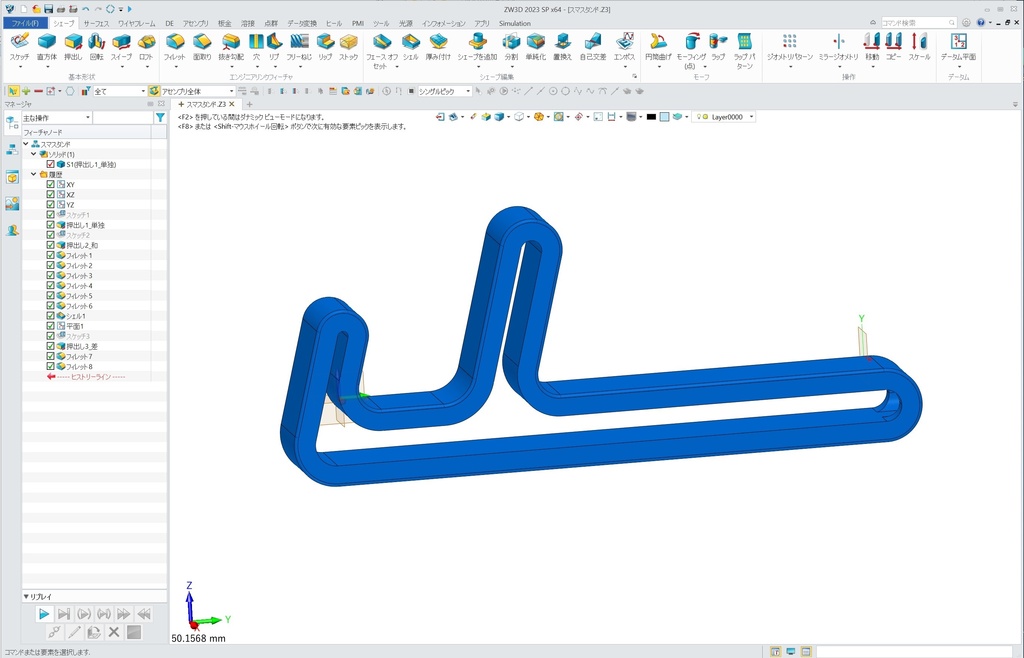
Task: Close the スマスタンド.Z3 document tab
Action: pos(232,104)
